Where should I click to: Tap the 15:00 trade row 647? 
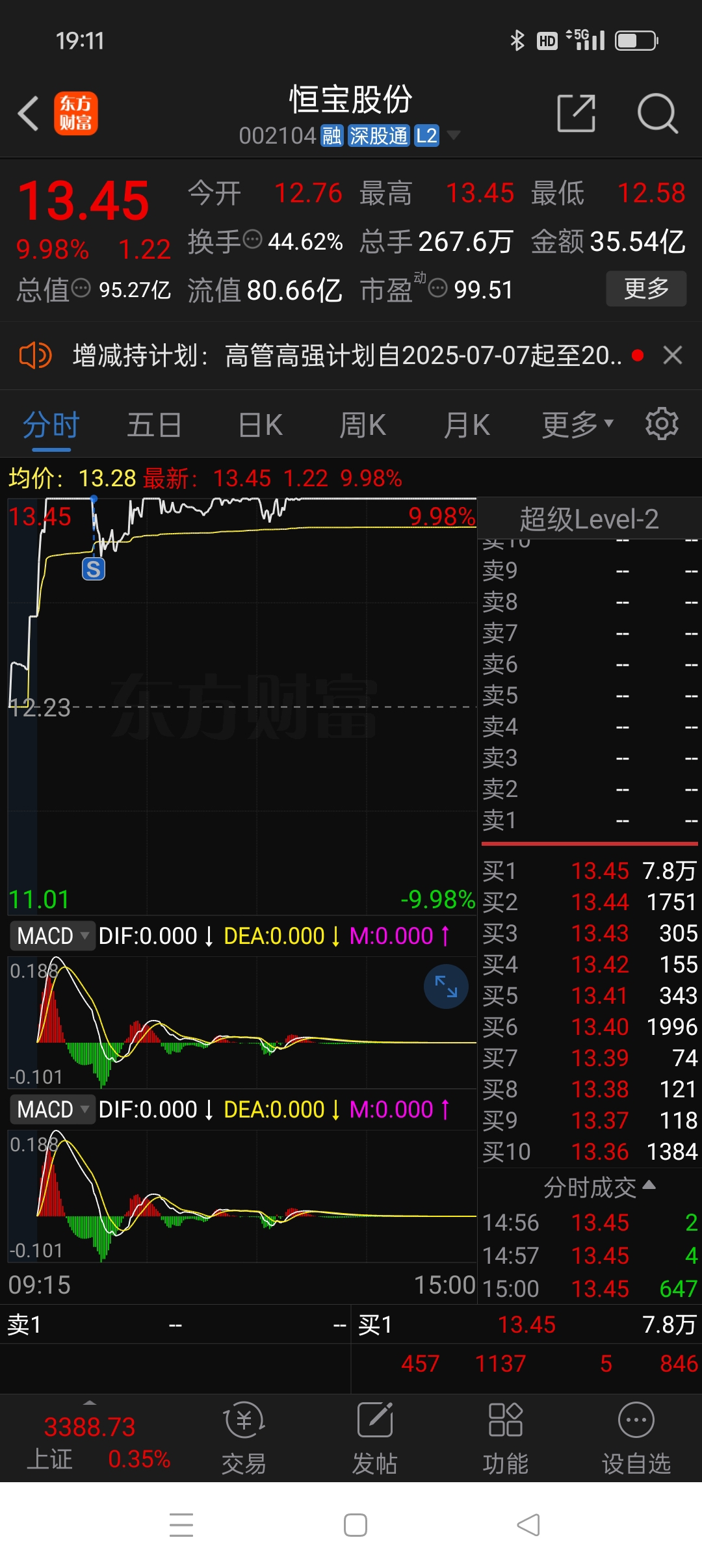tap(590, 1288)
